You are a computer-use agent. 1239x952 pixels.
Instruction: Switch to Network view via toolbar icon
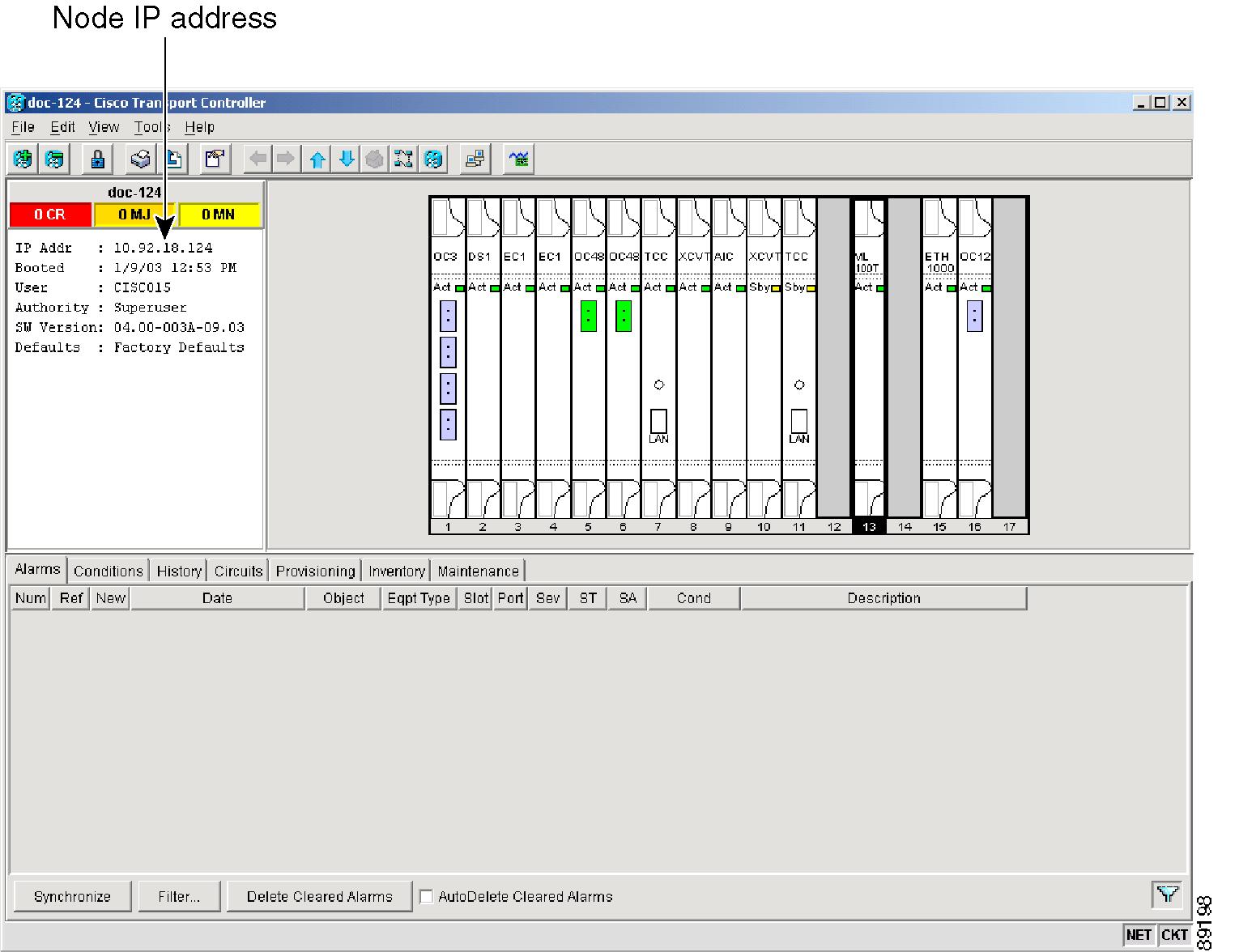[403, 159]
